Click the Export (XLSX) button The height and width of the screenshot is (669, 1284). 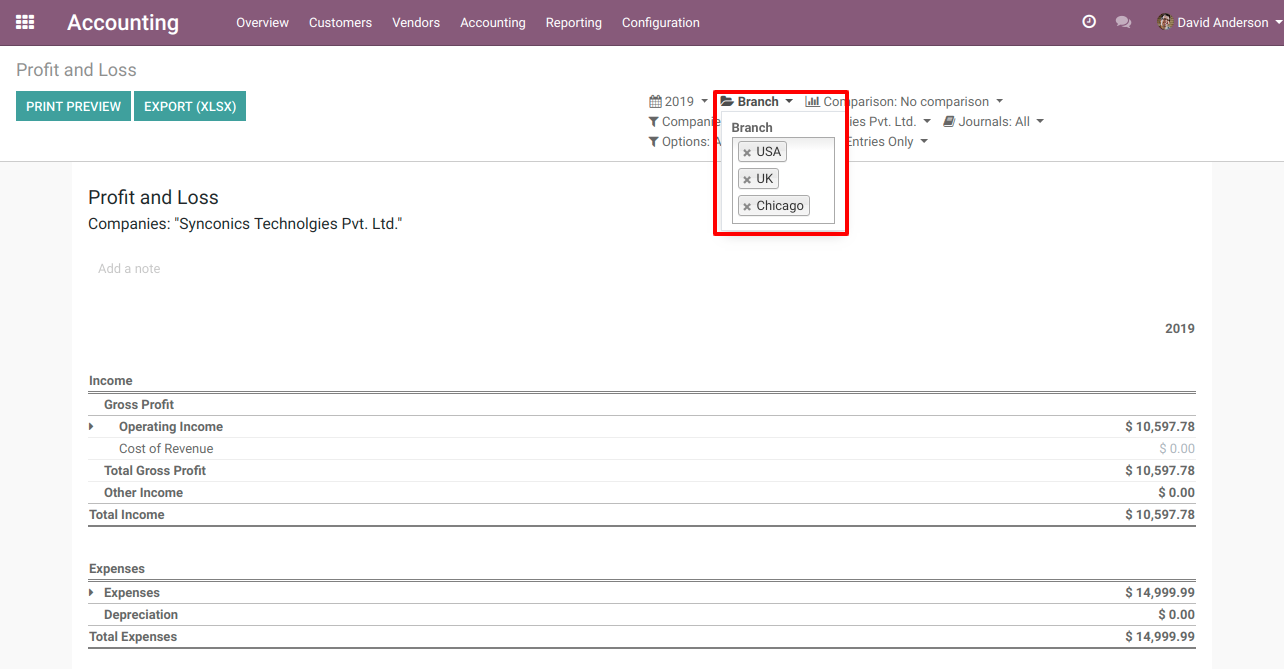[x=190, y=107]
